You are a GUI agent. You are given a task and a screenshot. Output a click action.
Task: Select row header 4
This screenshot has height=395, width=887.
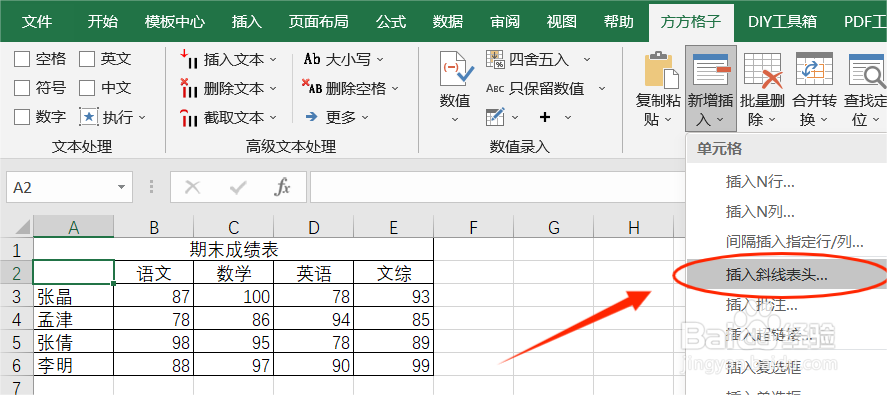pyautogui.click(x=16, y=320)
